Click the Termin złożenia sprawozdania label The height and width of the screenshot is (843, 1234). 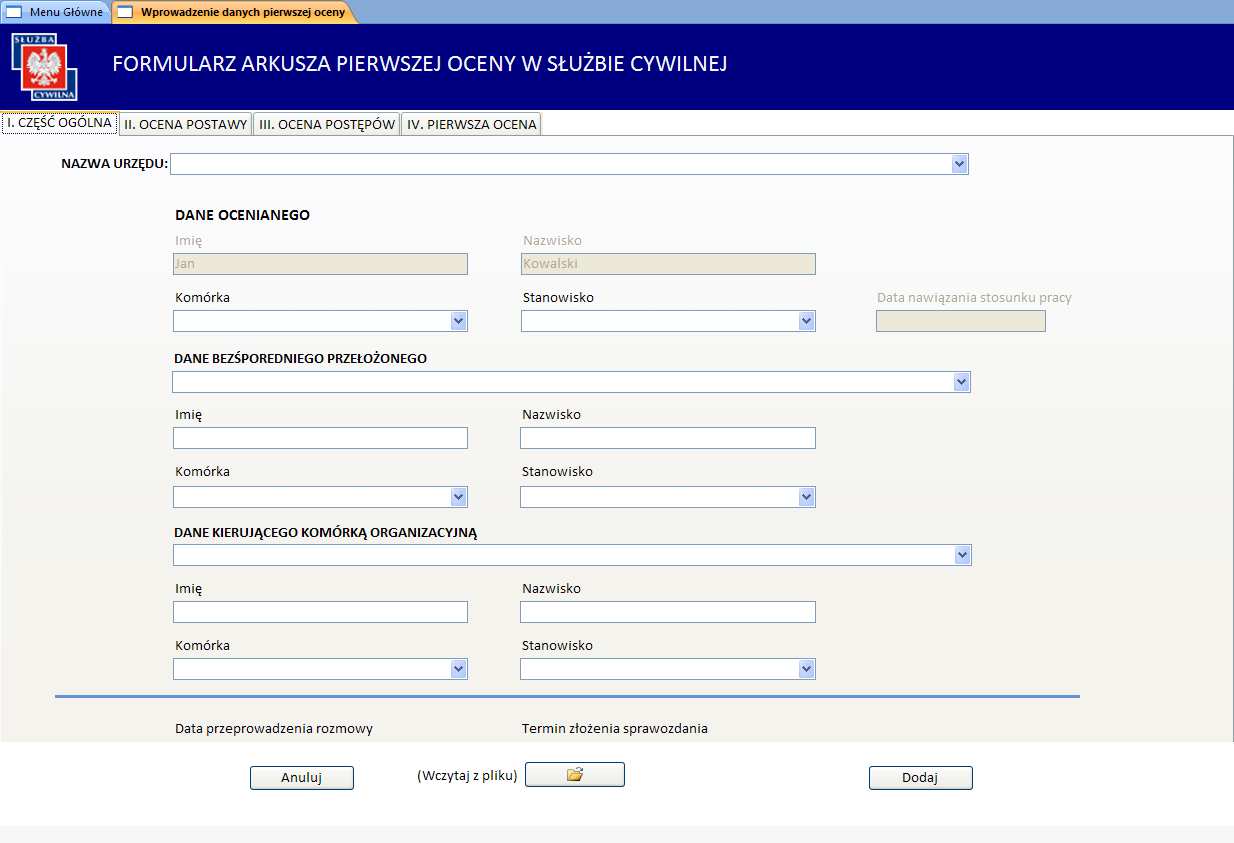(x=615, y=729)
